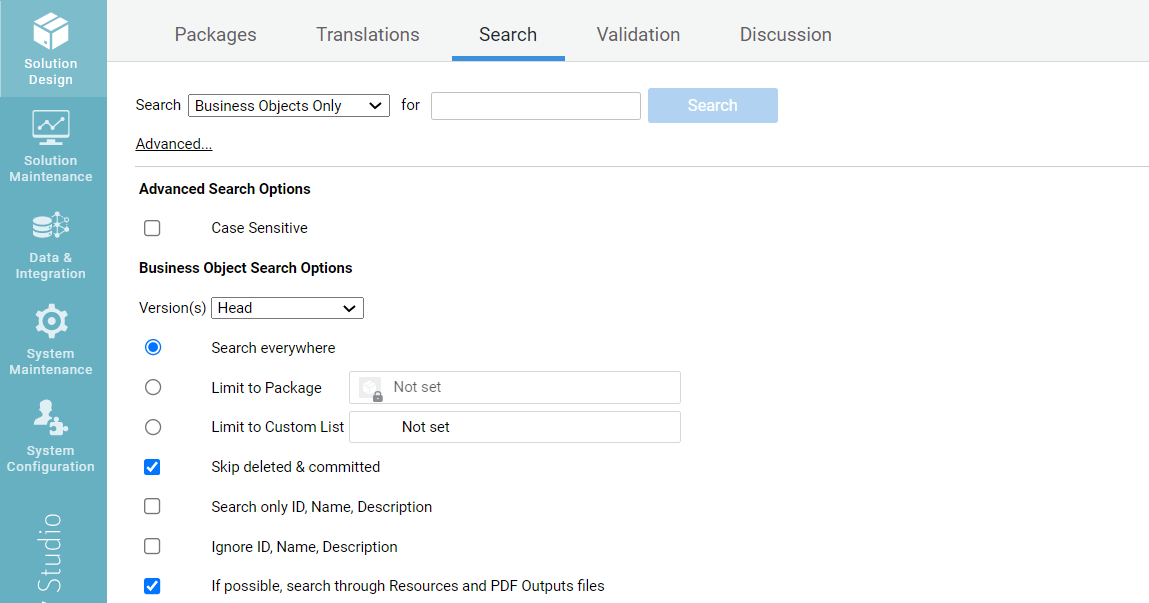
Task: Uncheck search through Resources and PDF Outputs
Action: pyautogui.click(x=152, y=586)
